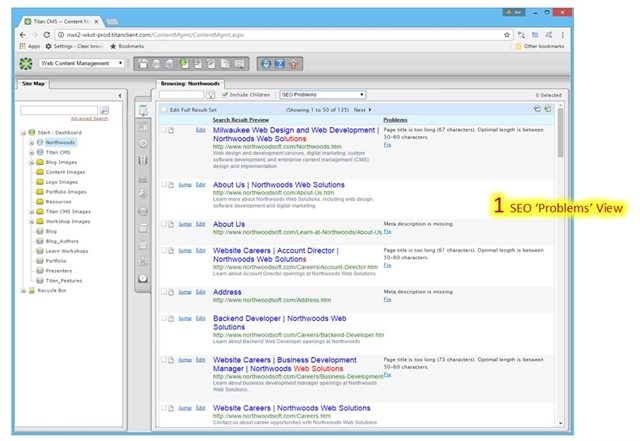Select the Site Map tab

click(33, 83)
